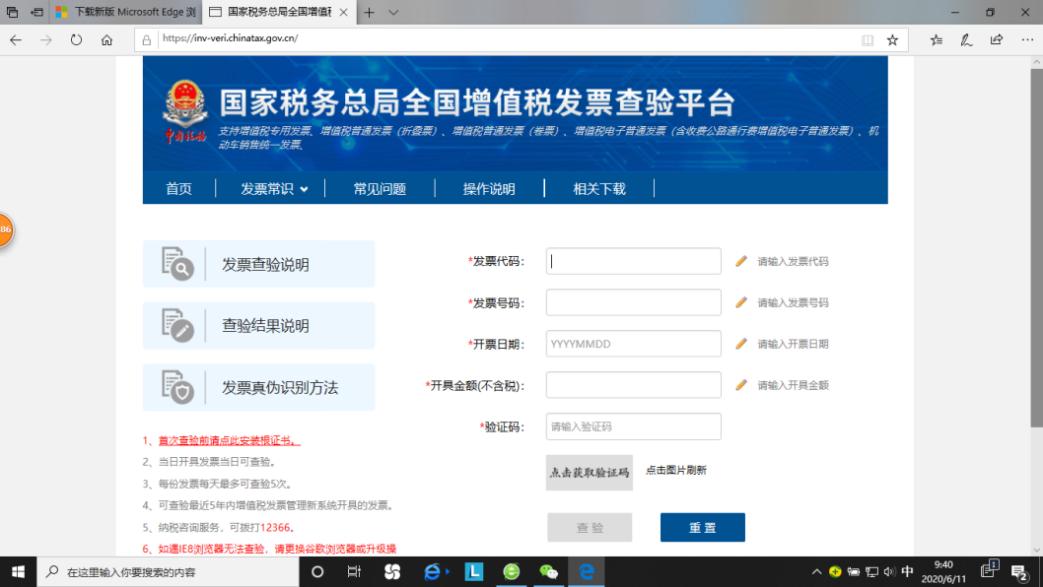Screen dimensions: 1043x587
Task: Focus the 发票代码 input field
Action: coord(633,262)
